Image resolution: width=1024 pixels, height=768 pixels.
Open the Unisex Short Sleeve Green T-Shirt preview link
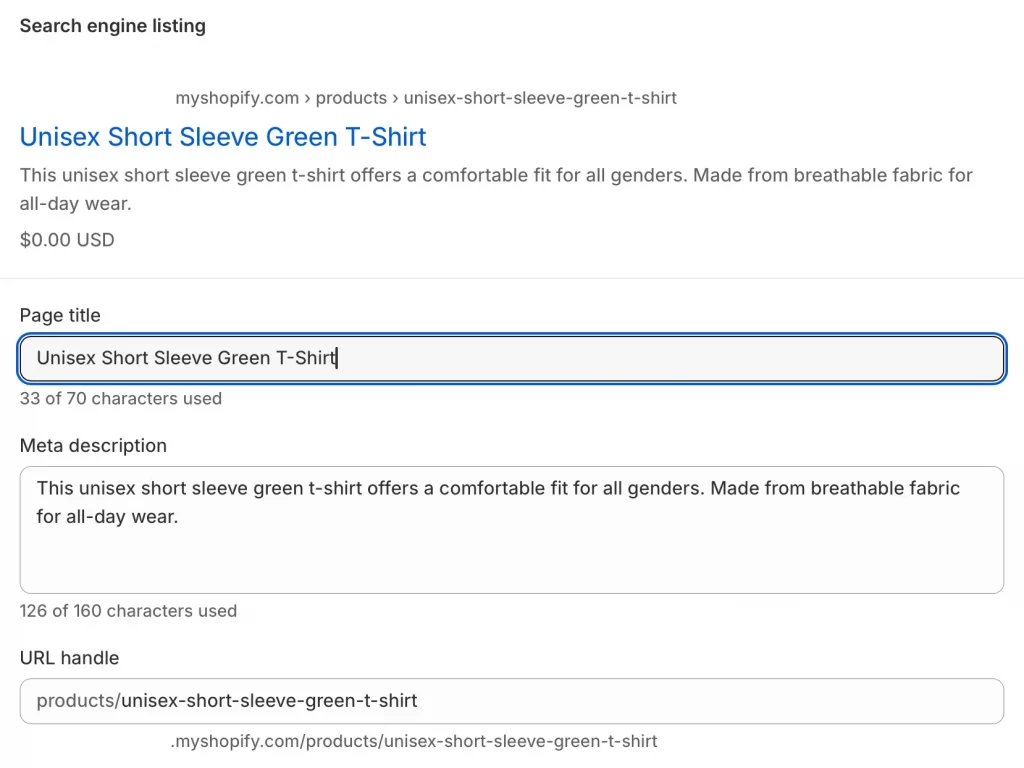222,137
